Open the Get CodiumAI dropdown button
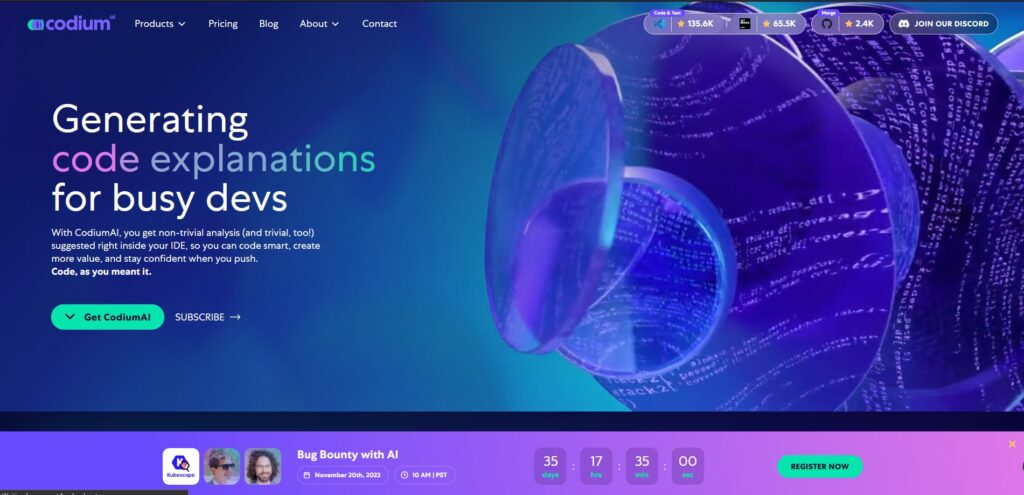 pyautogui.click(x=108, y=317)
